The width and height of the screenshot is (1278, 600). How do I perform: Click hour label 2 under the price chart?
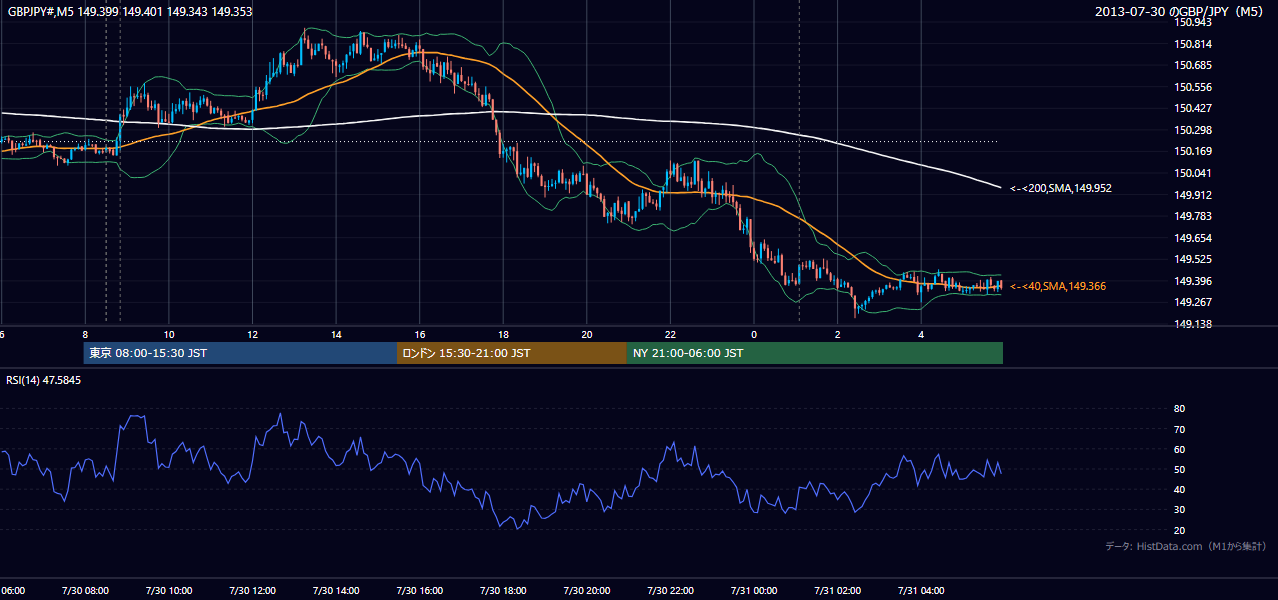pyautogui.click(x=837, y=334)
